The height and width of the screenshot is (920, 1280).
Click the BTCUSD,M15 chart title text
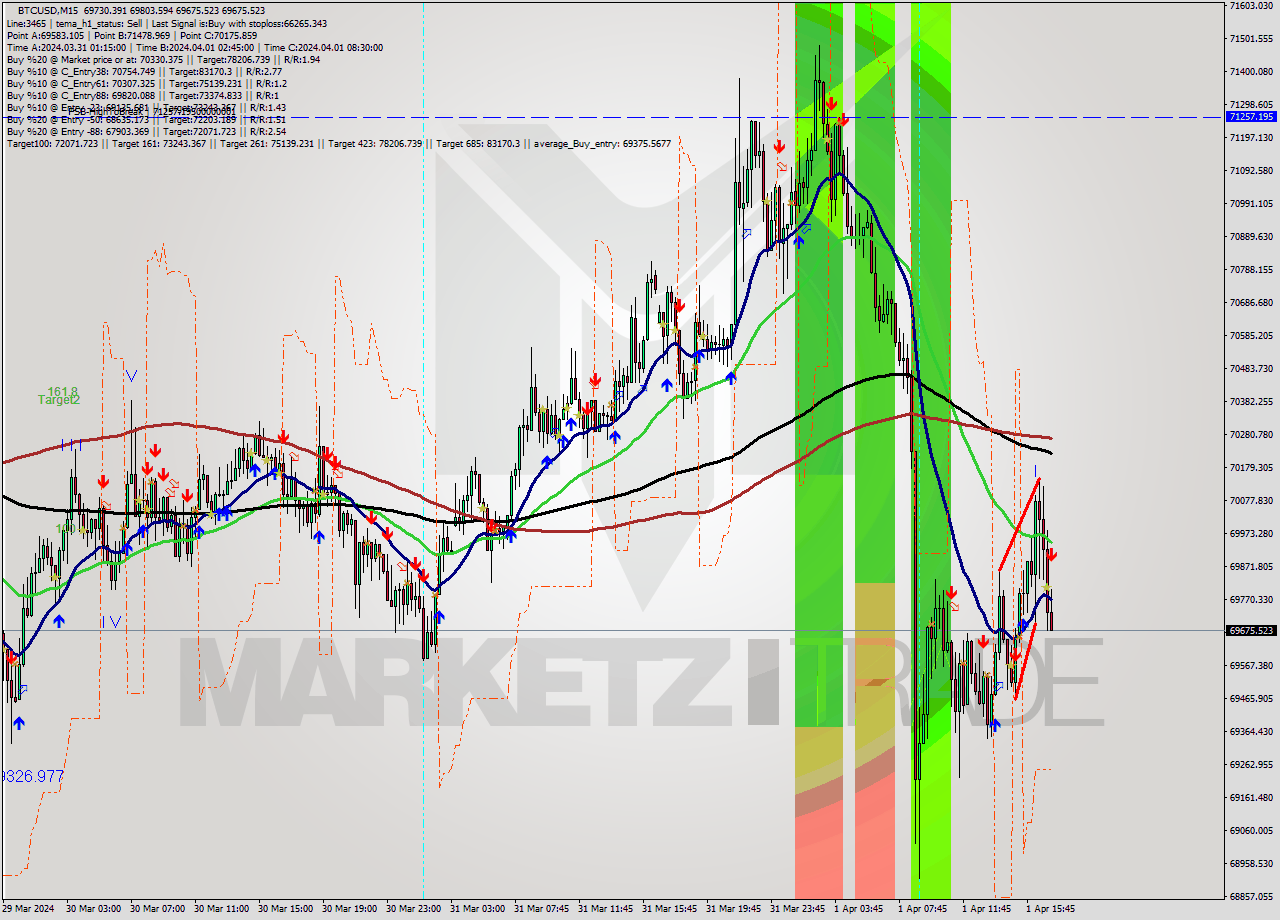48,10
